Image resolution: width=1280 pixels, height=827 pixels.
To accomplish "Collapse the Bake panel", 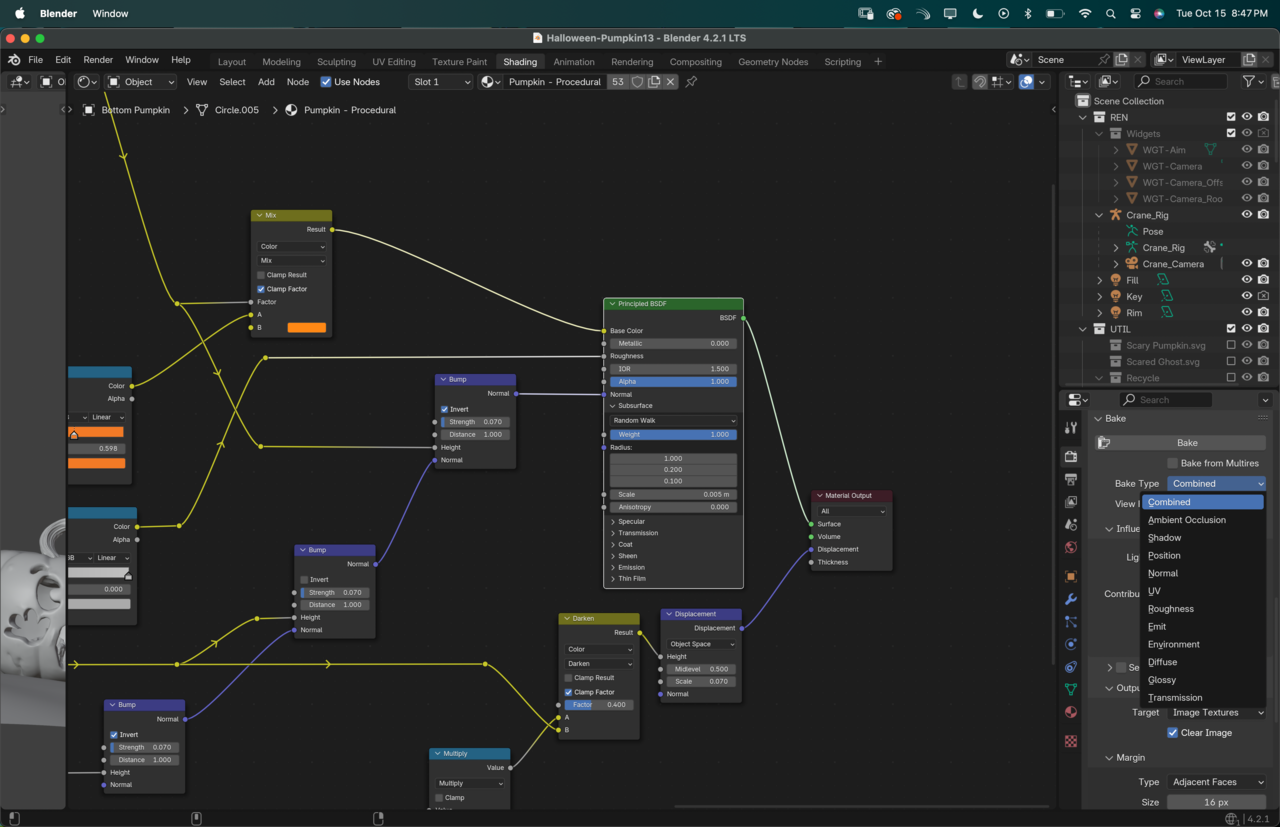I will [x=1098, y=419].
